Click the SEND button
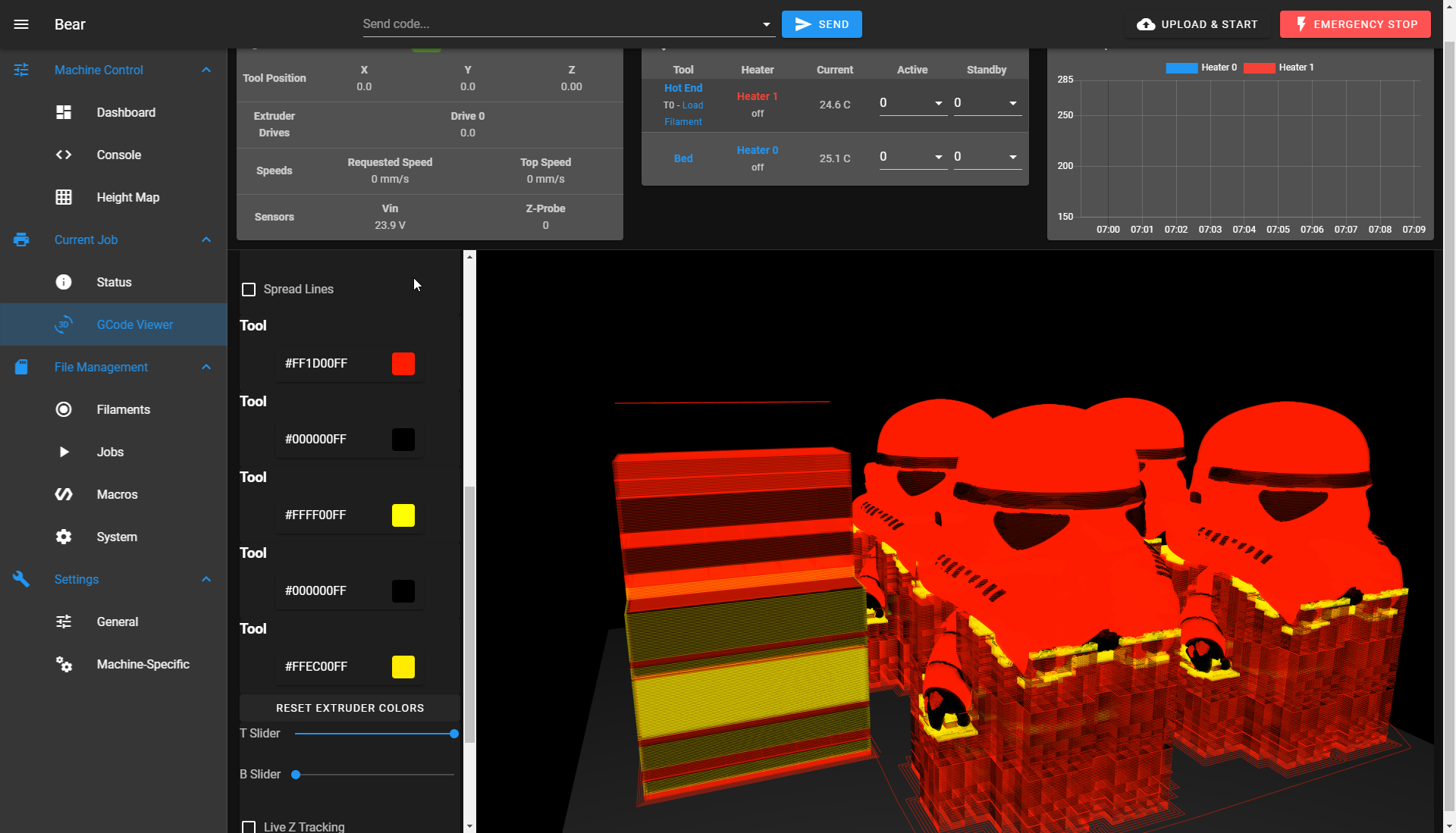This screenshot has height=833, width=1456. tap(822, 24)
